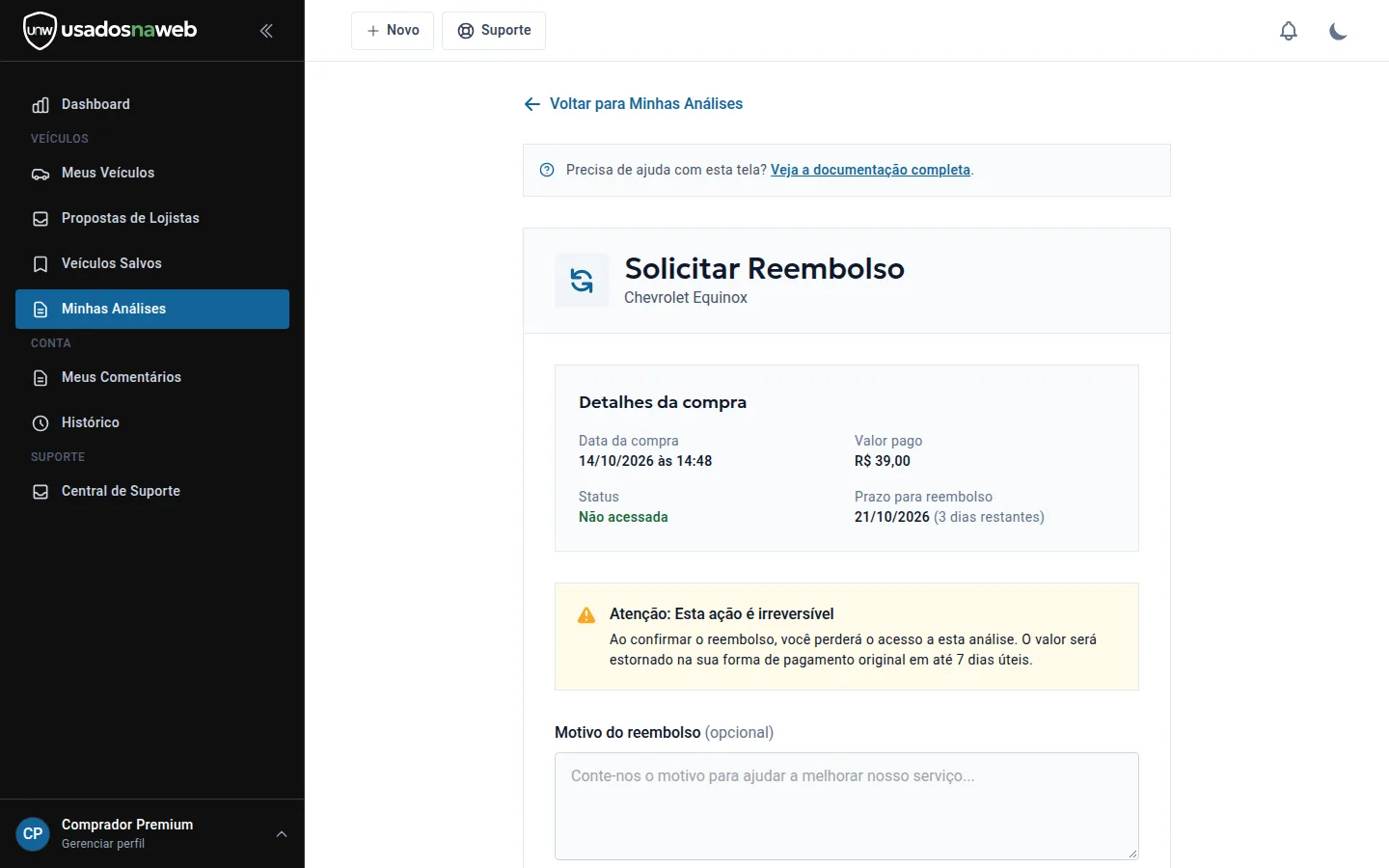Click the back arrow icon
This screenshot has width=1389, height=868.
tap(532, 104)
